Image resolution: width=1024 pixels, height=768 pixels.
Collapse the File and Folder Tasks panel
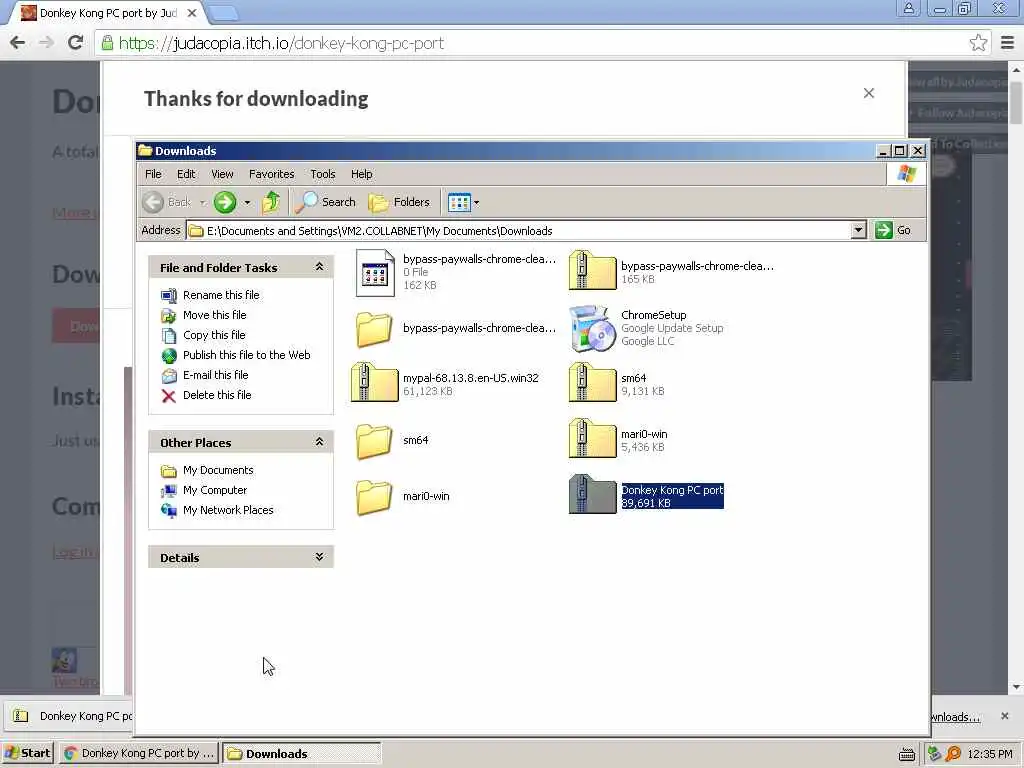pos(319,266)
